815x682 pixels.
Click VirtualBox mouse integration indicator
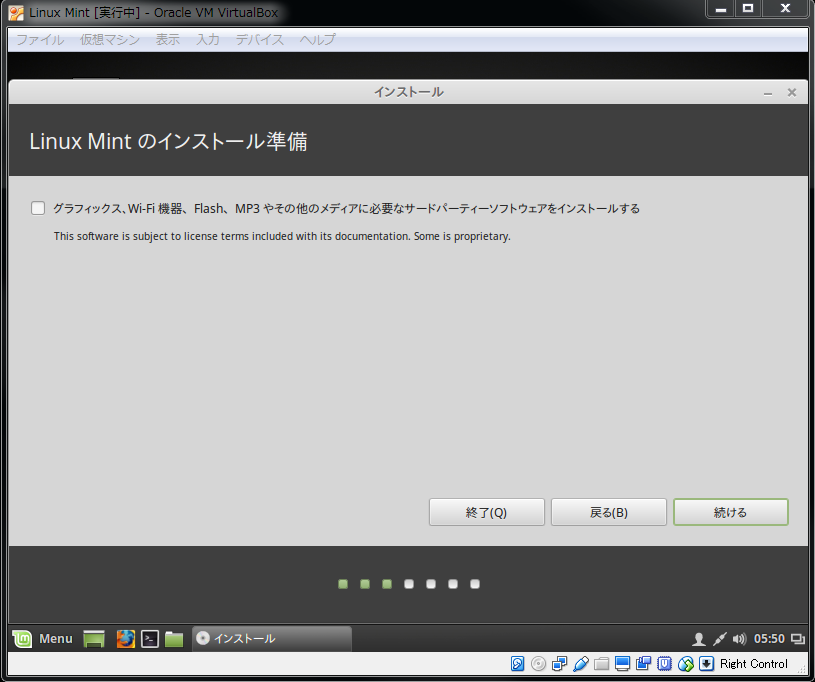686,664
